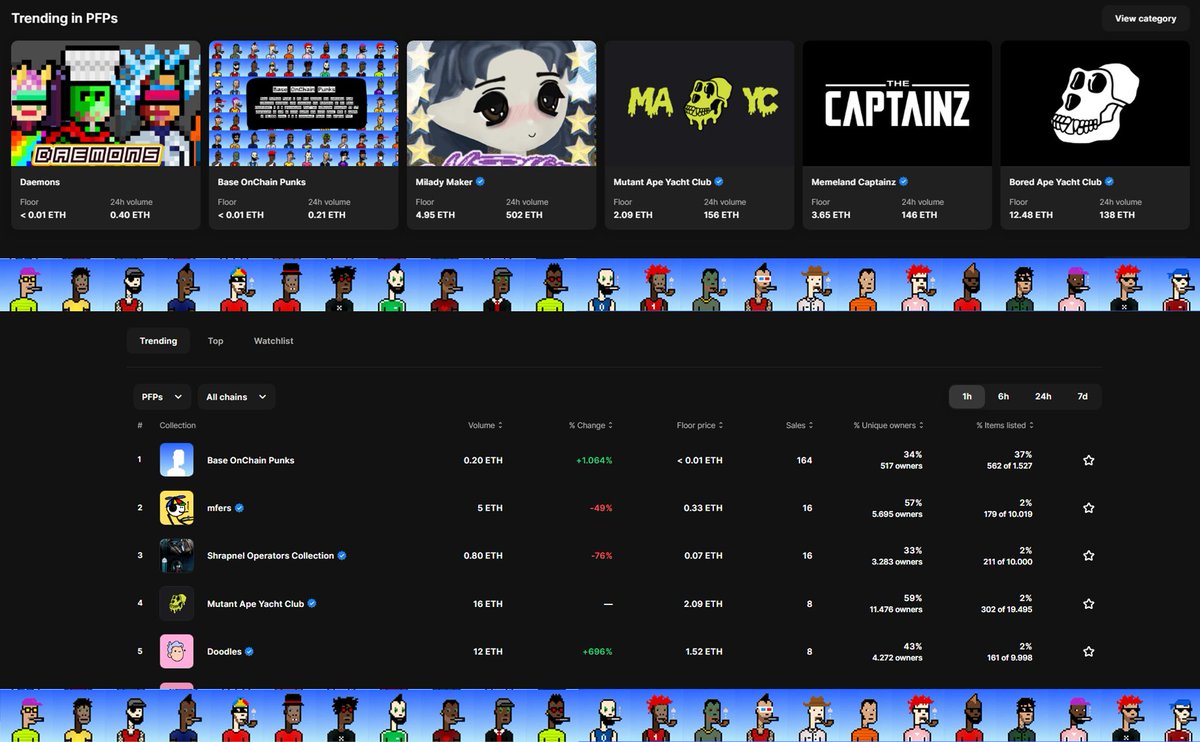This screenshot has height=742, width=1200.
Task: Click verified badge on Mutant Ape Yacht Club card
Action: 720,182
